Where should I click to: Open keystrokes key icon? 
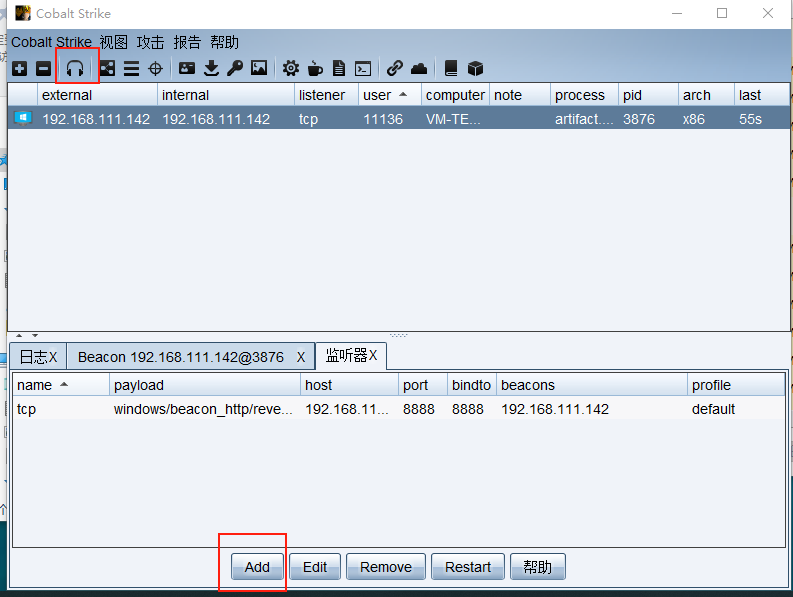235,68
